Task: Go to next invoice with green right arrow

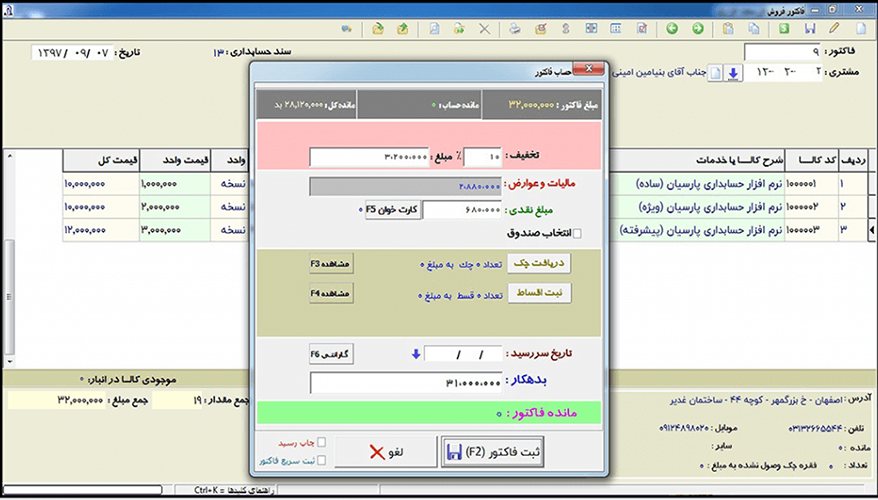Action: click(x=698, y=29)
